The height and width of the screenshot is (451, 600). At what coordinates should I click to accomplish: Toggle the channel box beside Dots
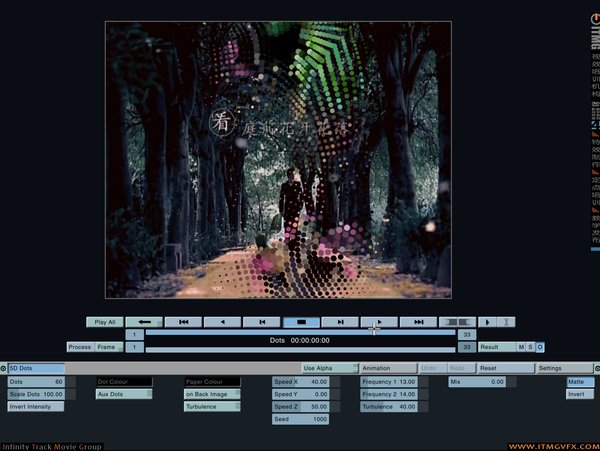click(71, 382)
